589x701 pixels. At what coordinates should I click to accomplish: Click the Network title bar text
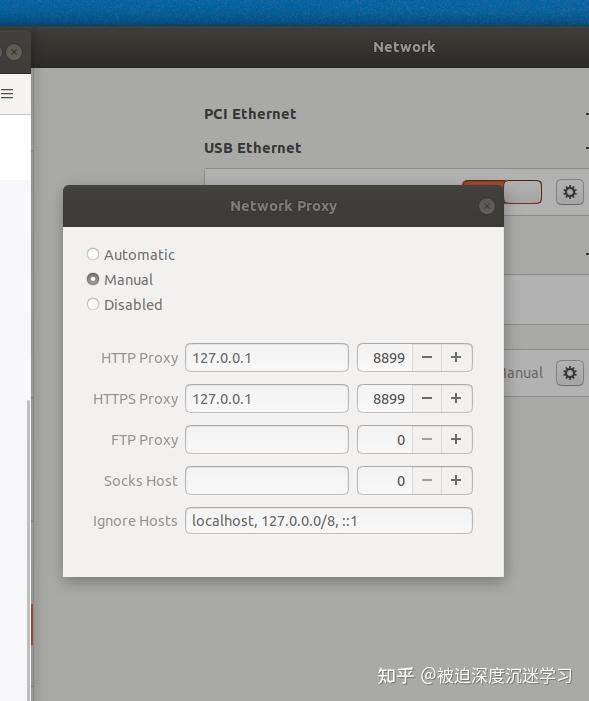click(x=404, y=47)
